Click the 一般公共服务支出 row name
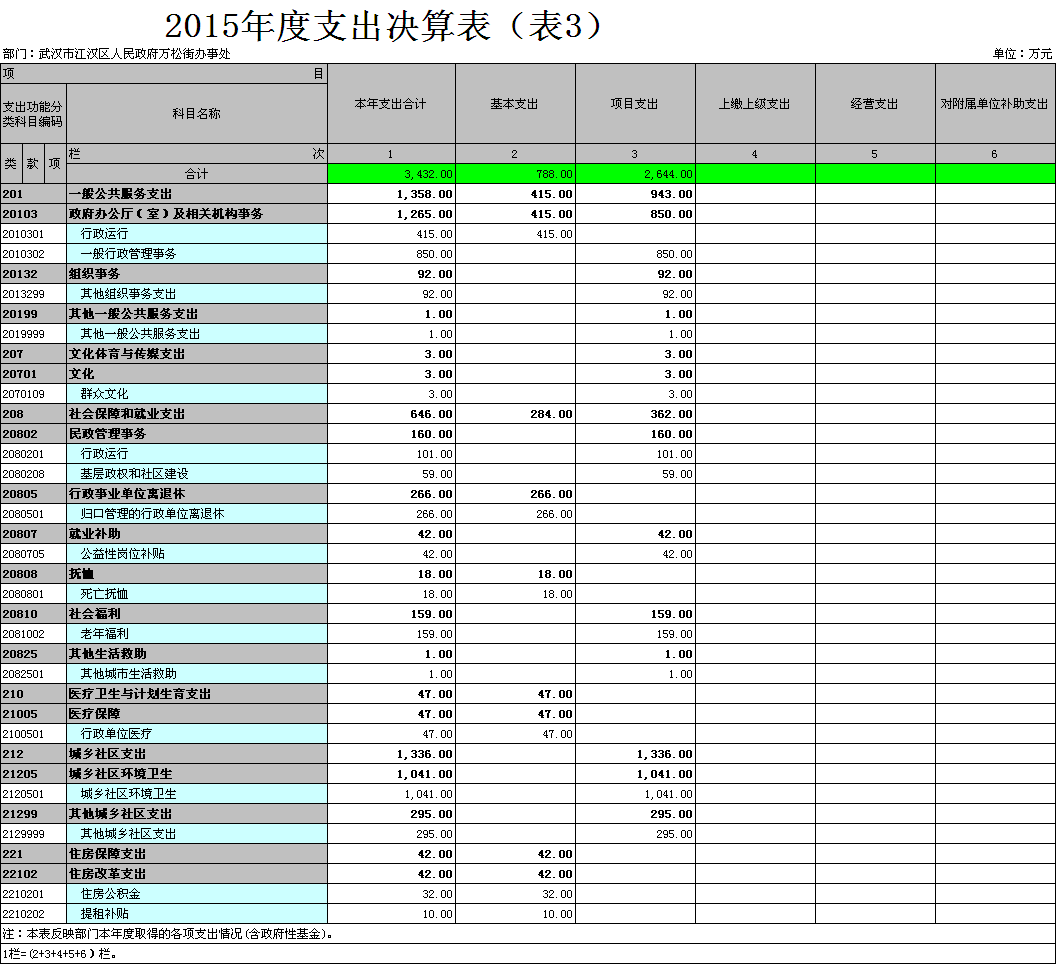1058x965 pixels. [x=120, y=194]
